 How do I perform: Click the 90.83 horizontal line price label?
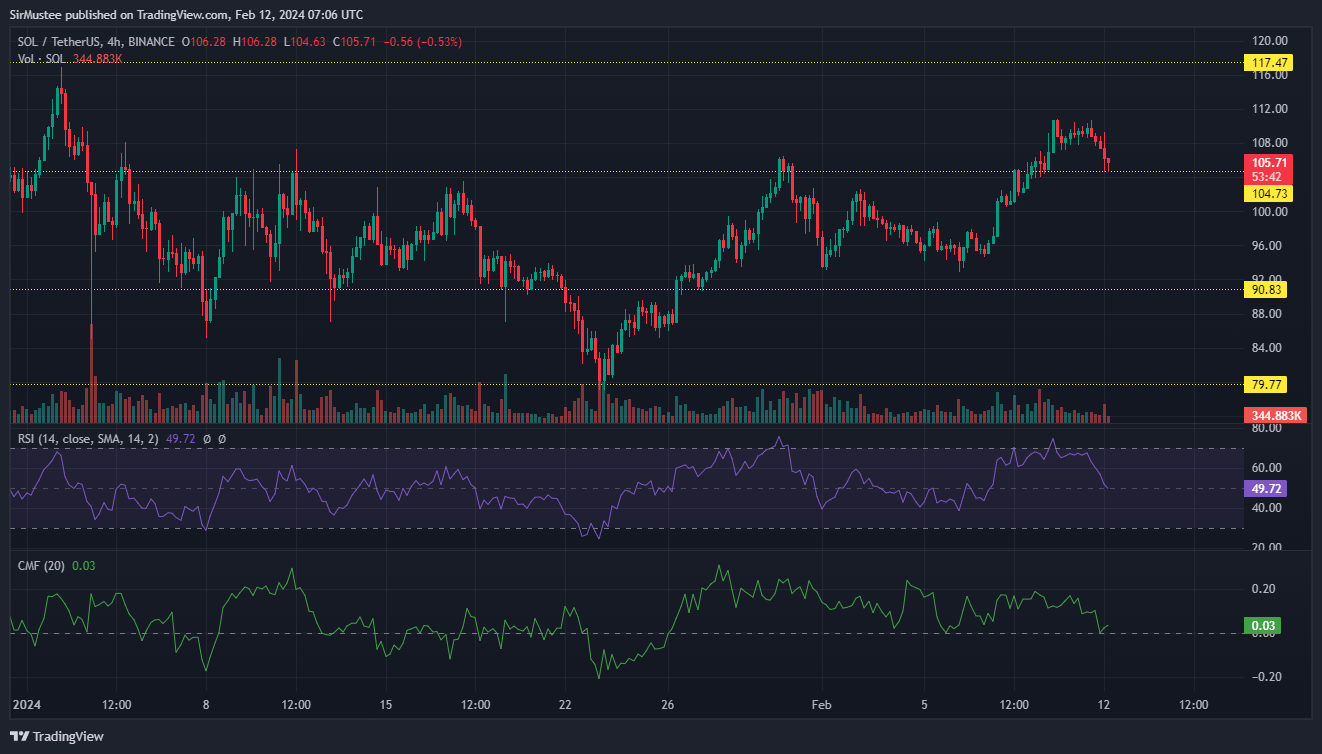tap(1264, 290)
